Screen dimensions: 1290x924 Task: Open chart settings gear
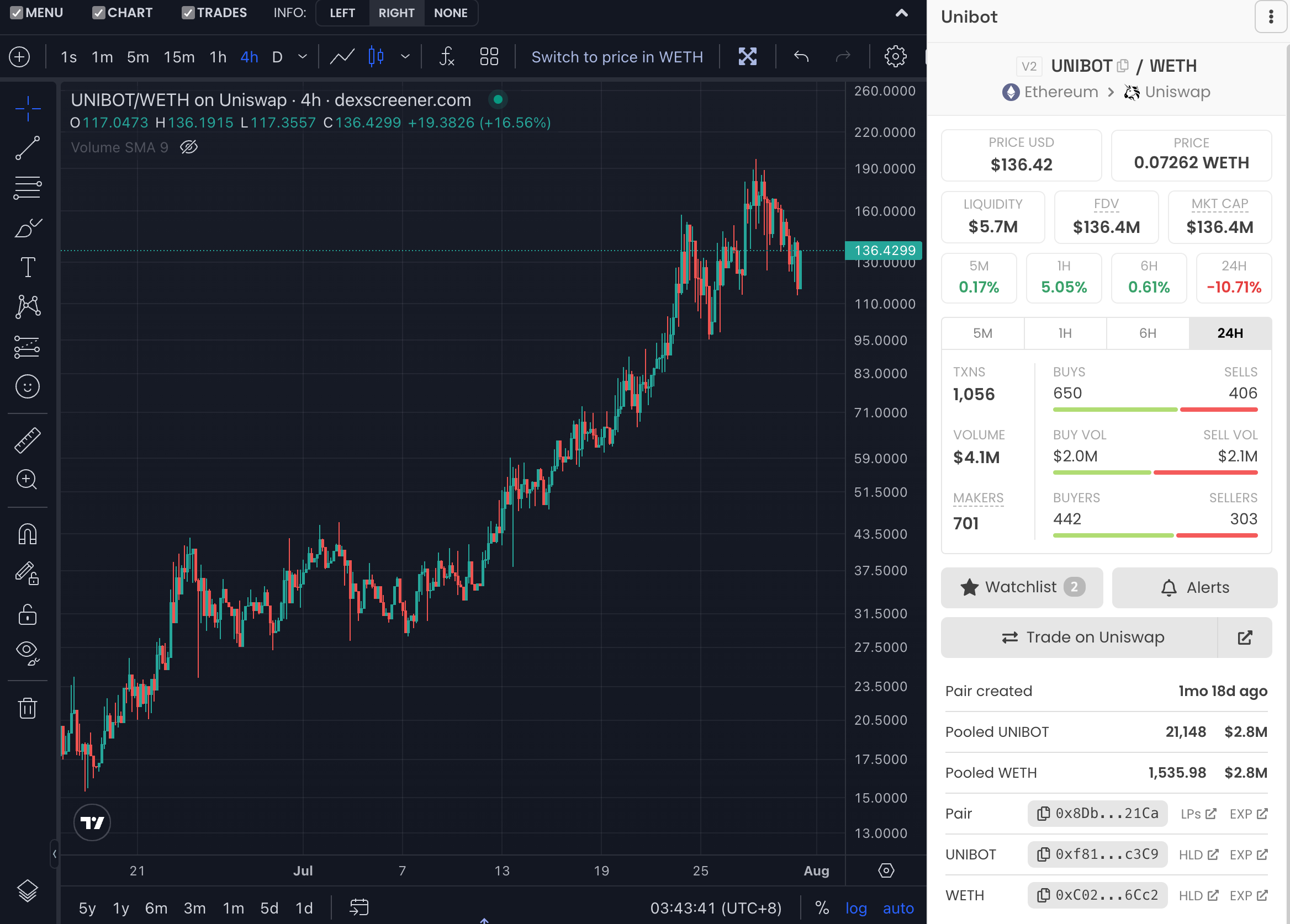click(895, 57)
